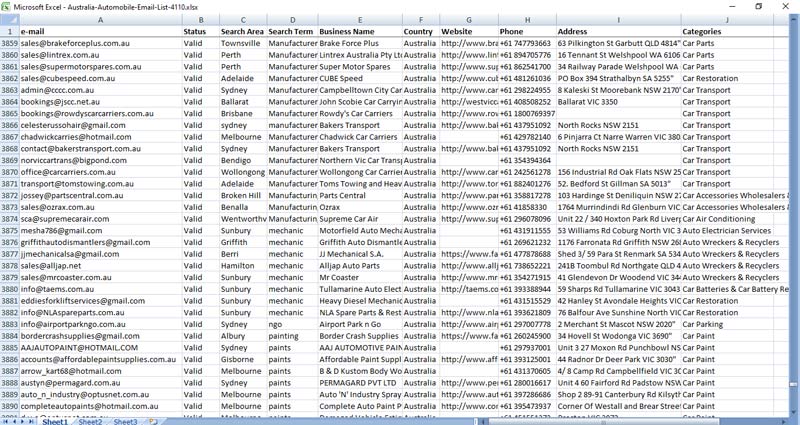Viewport: 800px width, 425px height.
Task: Click the 'Search Area' header cell
Action: (x=243, y=32)
